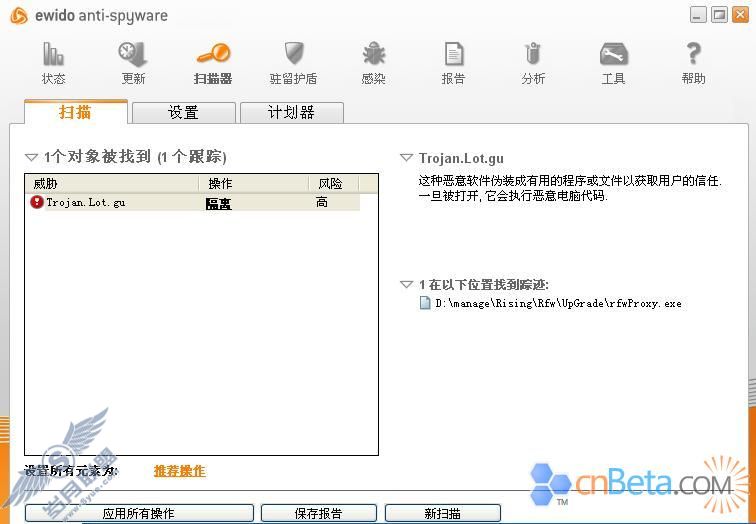Open the 帮助 help question mark icon

(x=693, y=54)
